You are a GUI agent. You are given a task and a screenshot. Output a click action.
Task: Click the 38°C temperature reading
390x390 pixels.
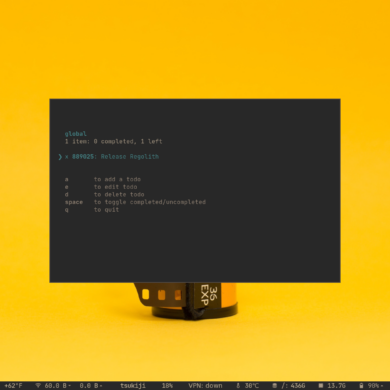[251, 386]
